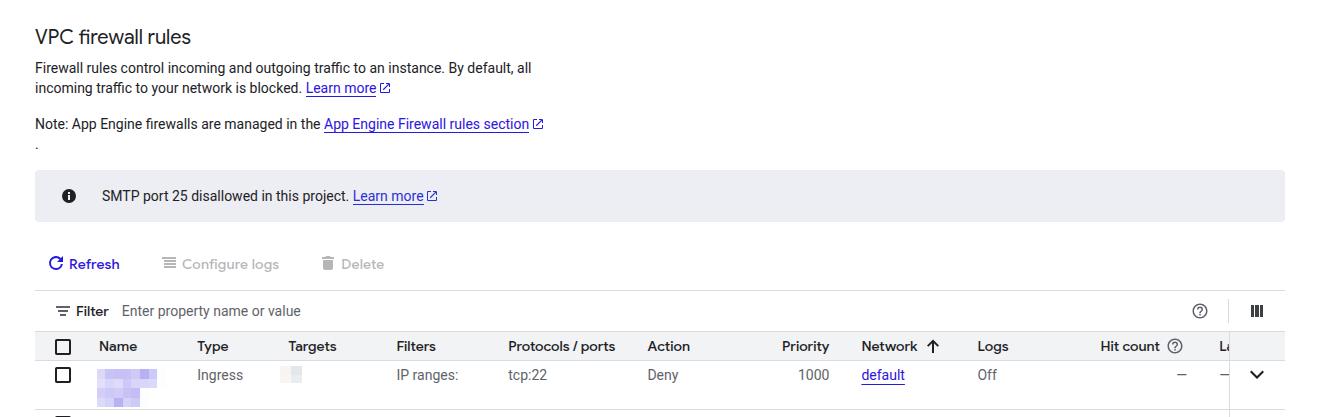This screenshot has width=1326, height=417.
Task: Click the Refresh icon button
Action: pos(56,264)
